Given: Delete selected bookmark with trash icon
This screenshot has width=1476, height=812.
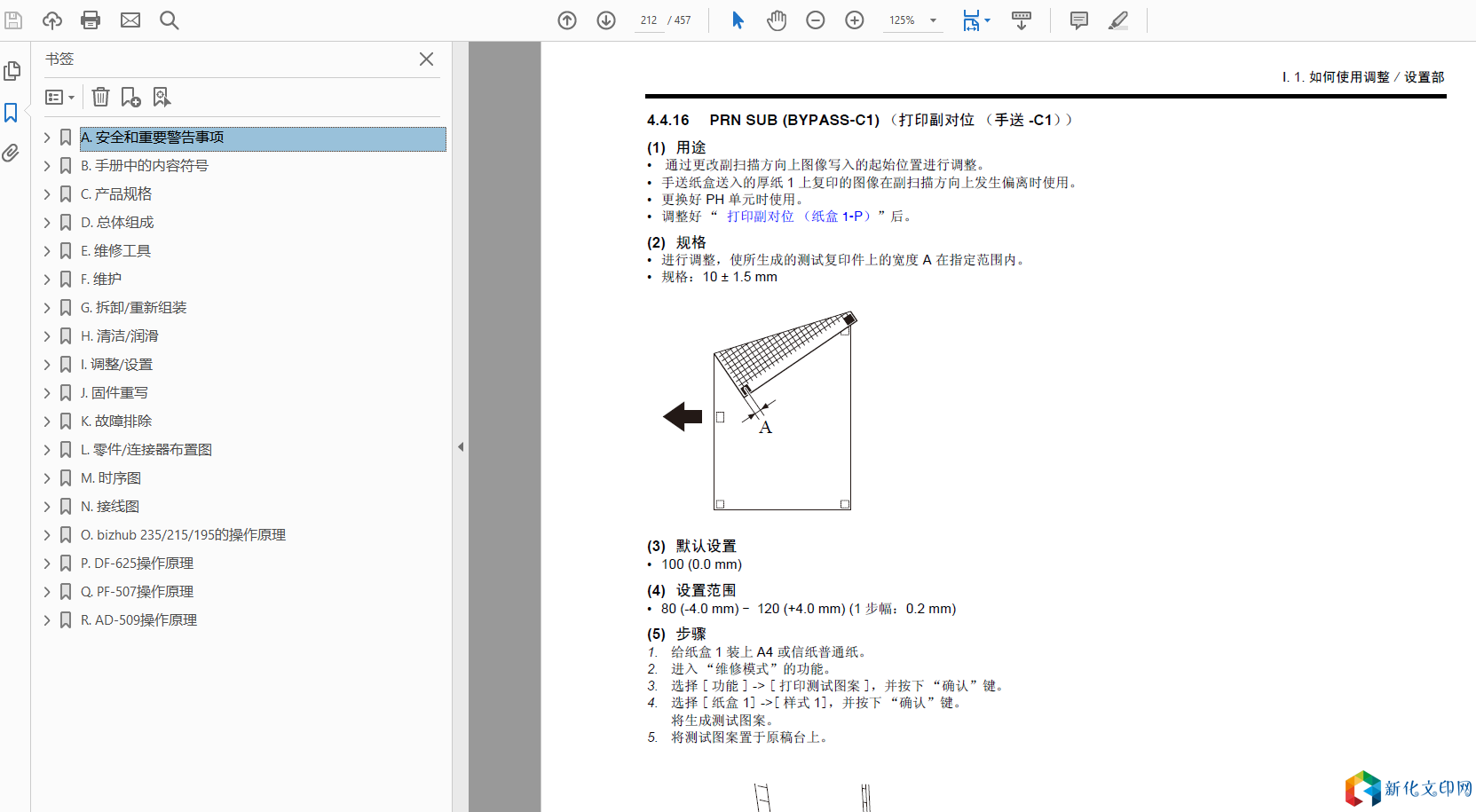Looking at the screenshot, I should 101,97.
